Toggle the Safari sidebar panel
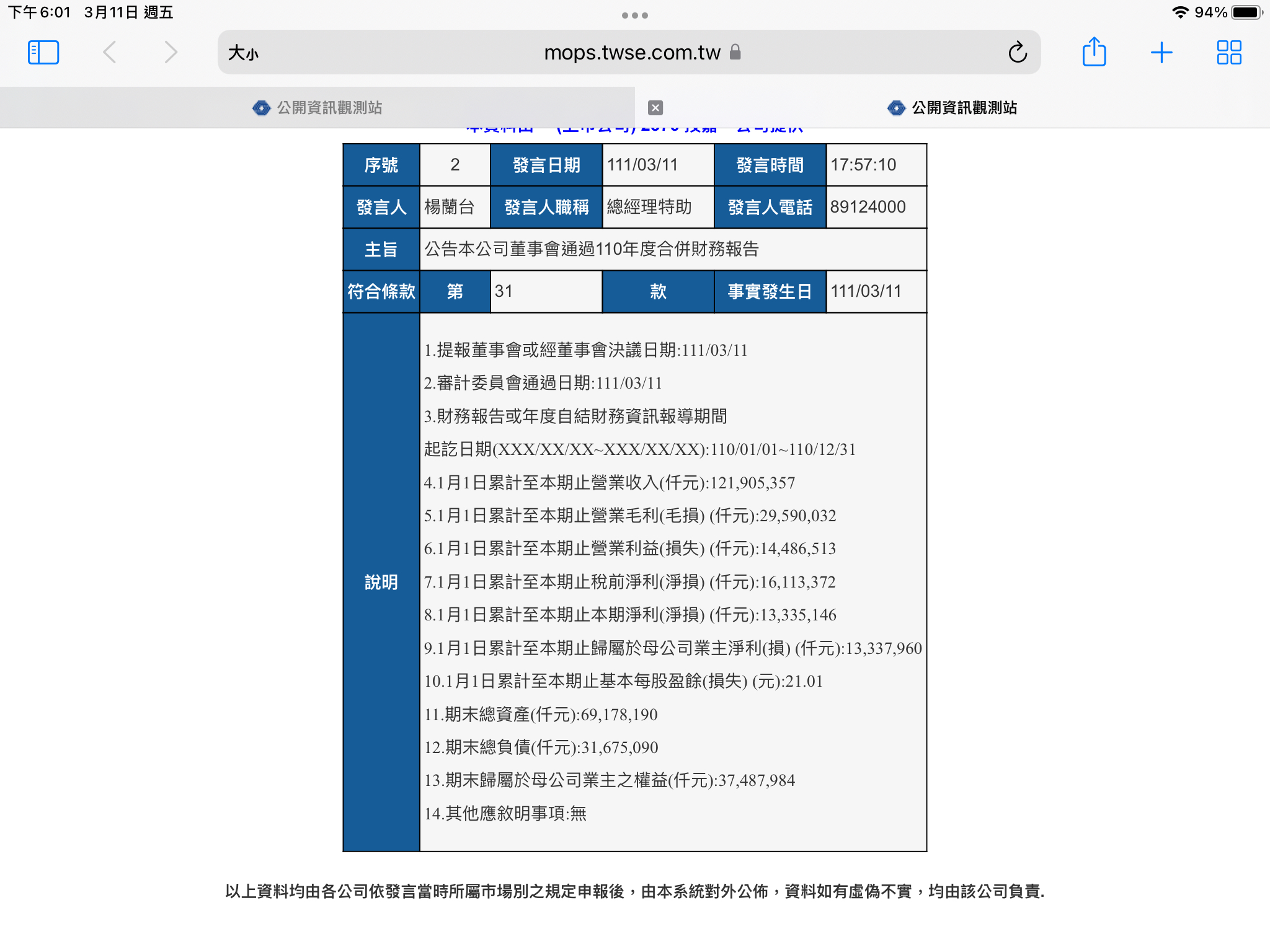The width and height of the screenshot is (1270, 952). (x=43, y=53)
